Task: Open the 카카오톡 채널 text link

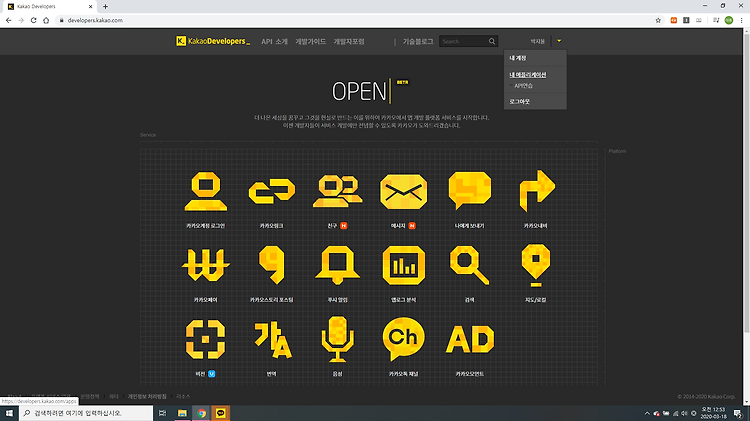Action: [x=403, y=374]
